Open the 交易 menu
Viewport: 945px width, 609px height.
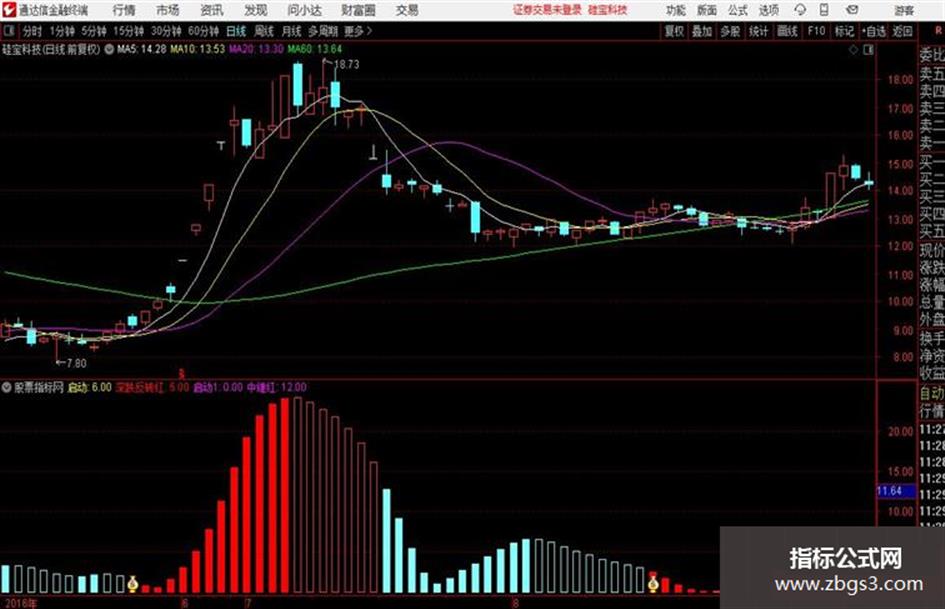(x=407, y=10)
